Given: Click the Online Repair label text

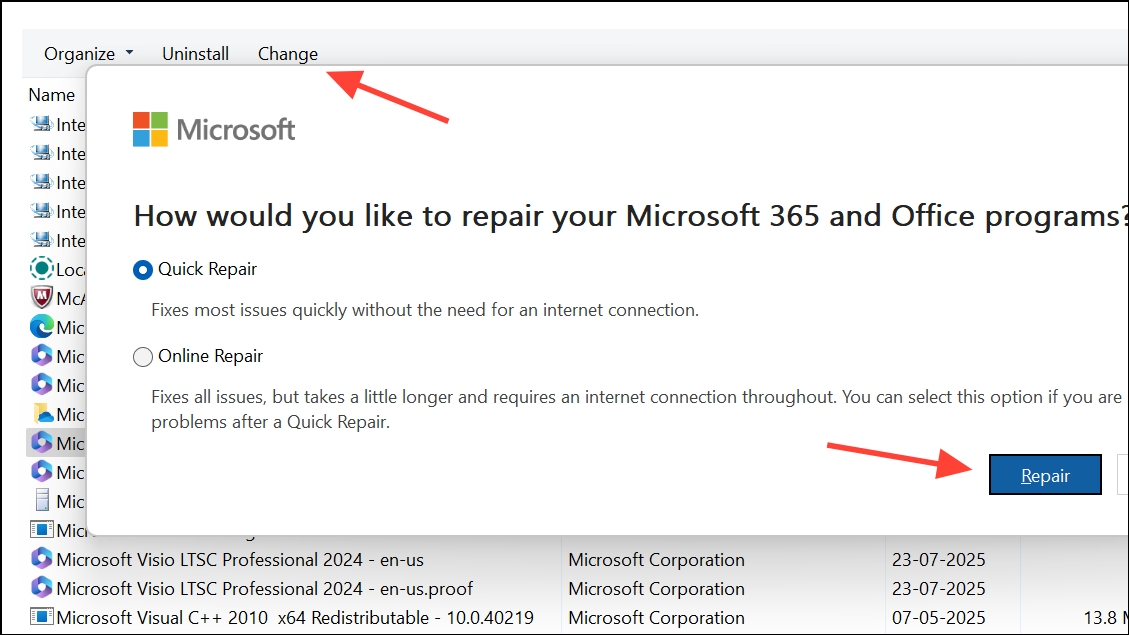Looking at the screenshot, I should pyautogui.click(x=210, y=356).
